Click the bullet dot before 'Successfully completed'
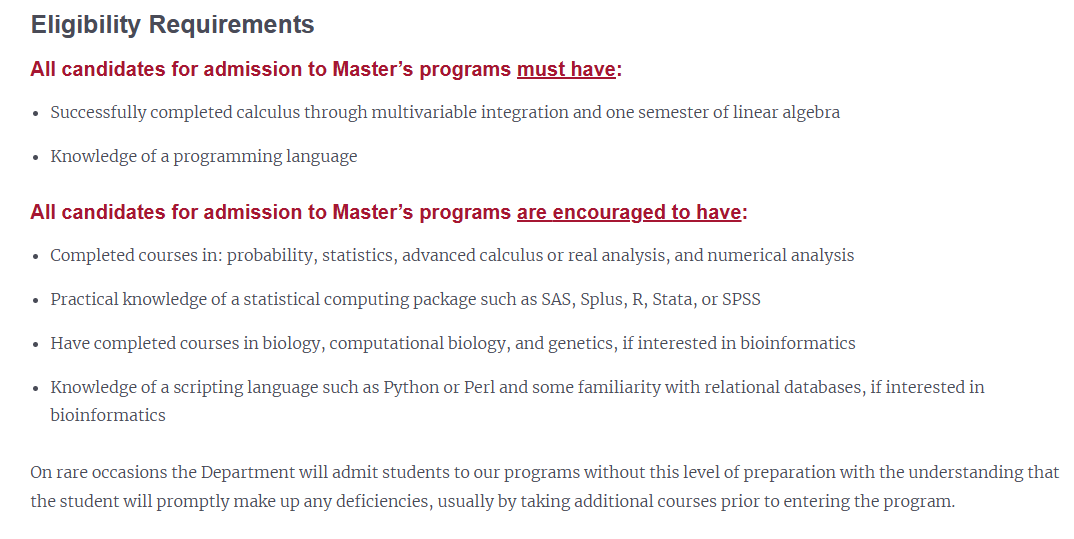 tap(36, 114)
